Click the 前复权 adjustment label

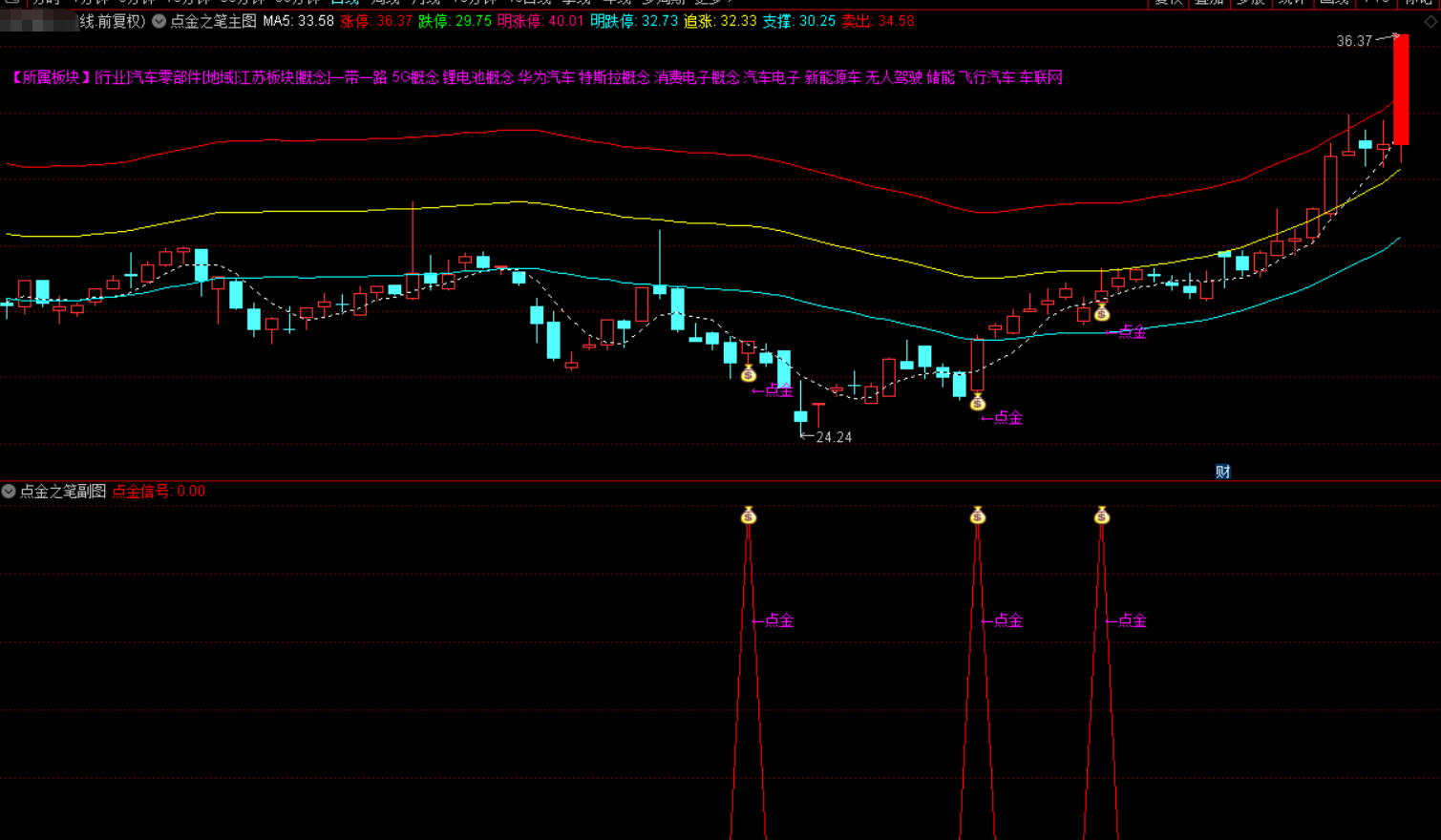(118, 21)
